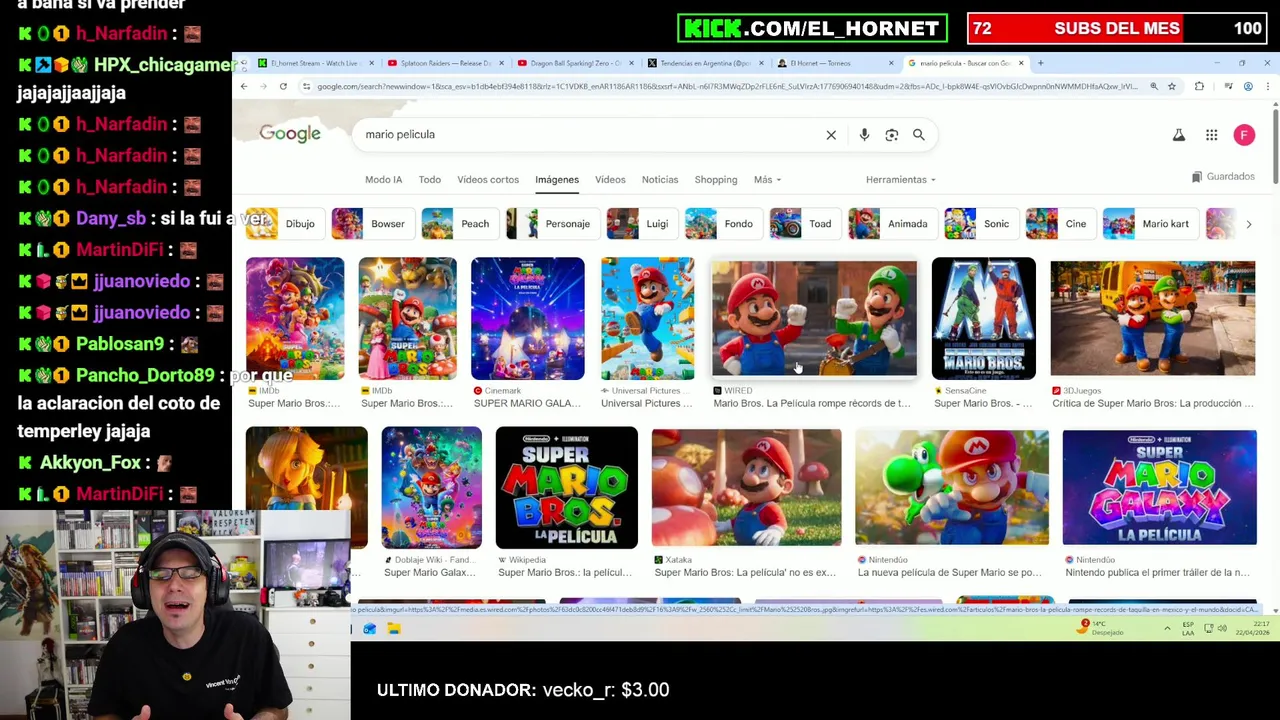Open the weather widget on the taskbar
This screenshot has height=720, width=1280.
point(1101,628)
